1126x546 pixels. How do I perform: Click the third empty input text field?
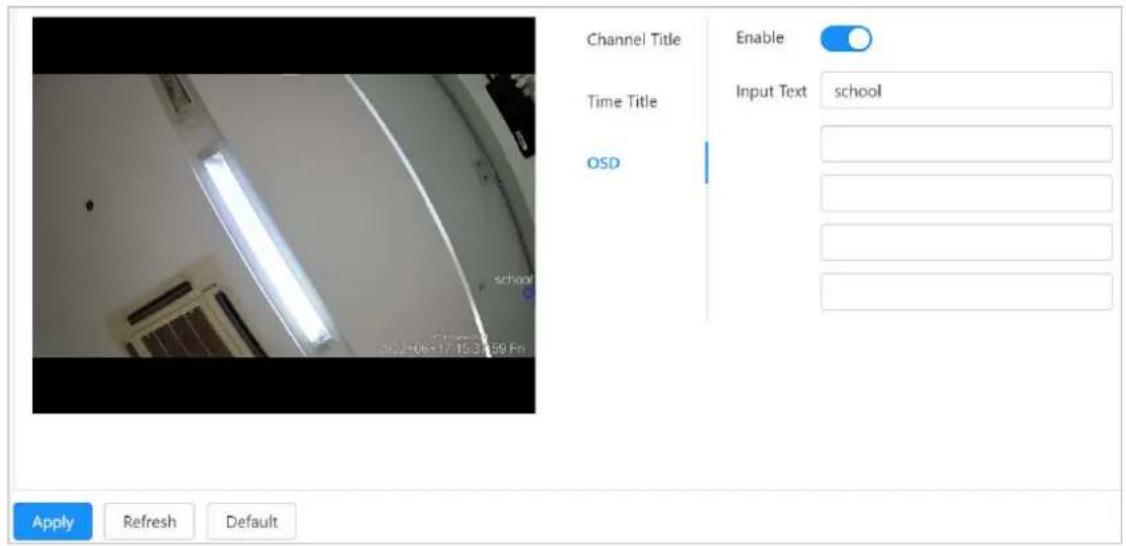pyautogui.click(x=966, y=193)
